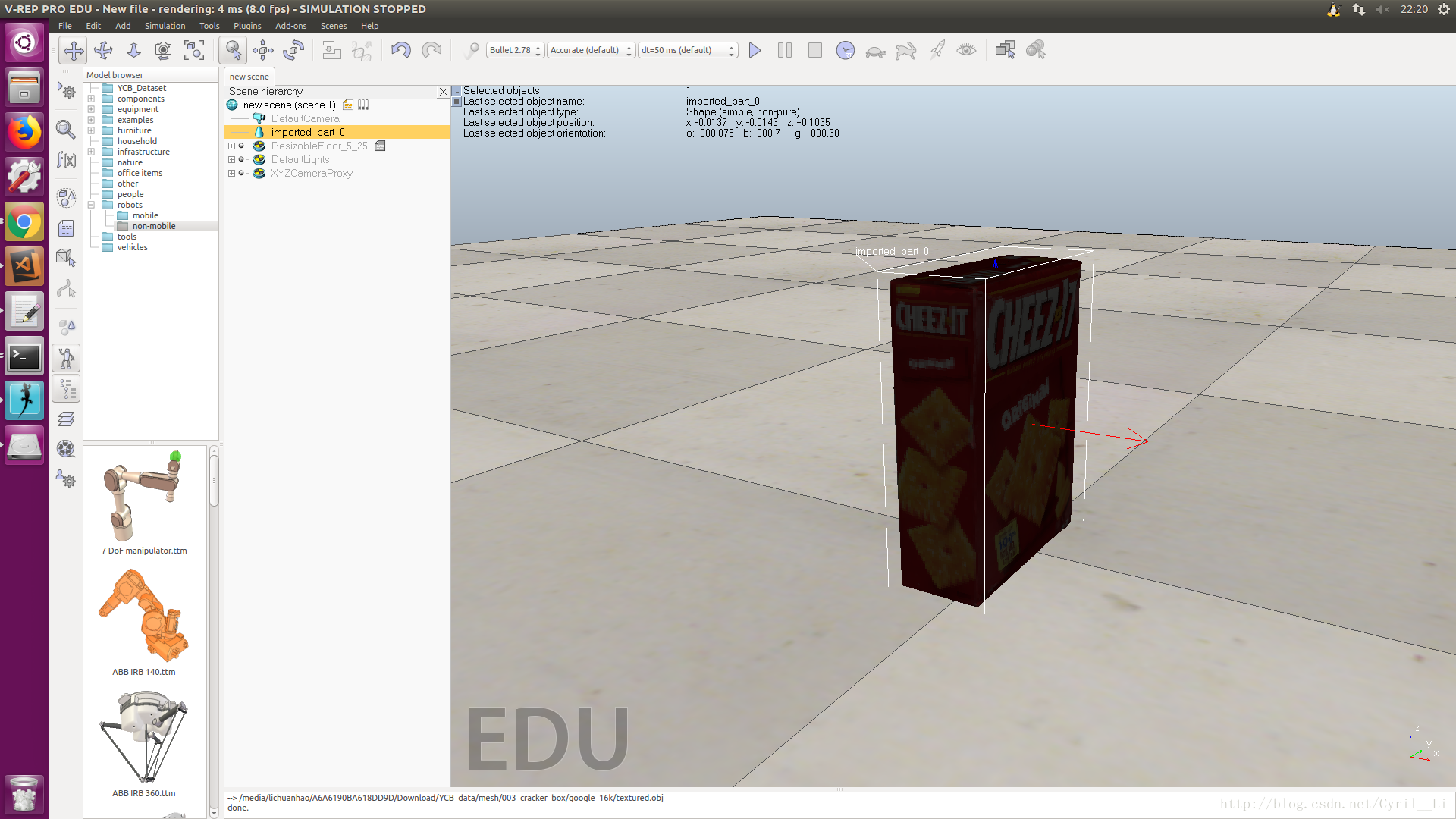
Task: Toggle shape edit mode icon
Action: (x=66, y=259)
